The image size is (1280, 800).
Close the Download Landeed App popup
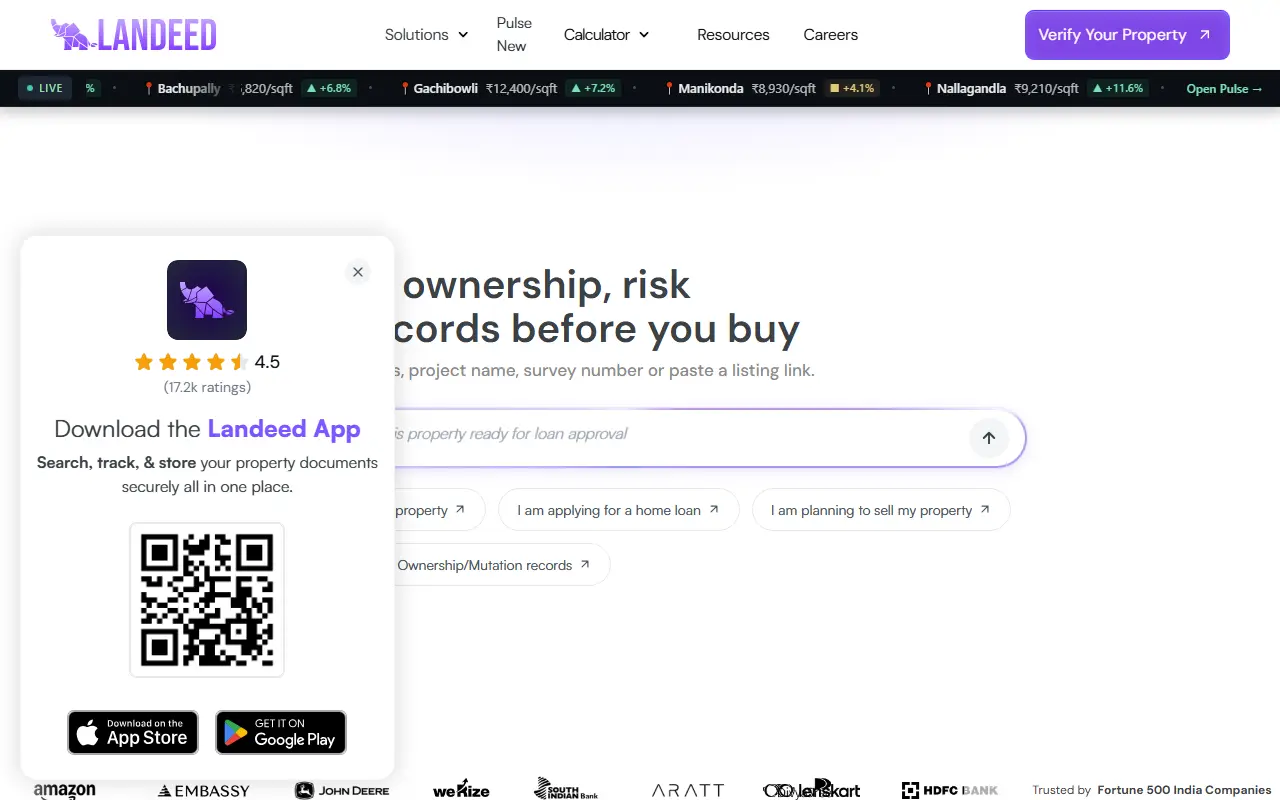[358, 272]
